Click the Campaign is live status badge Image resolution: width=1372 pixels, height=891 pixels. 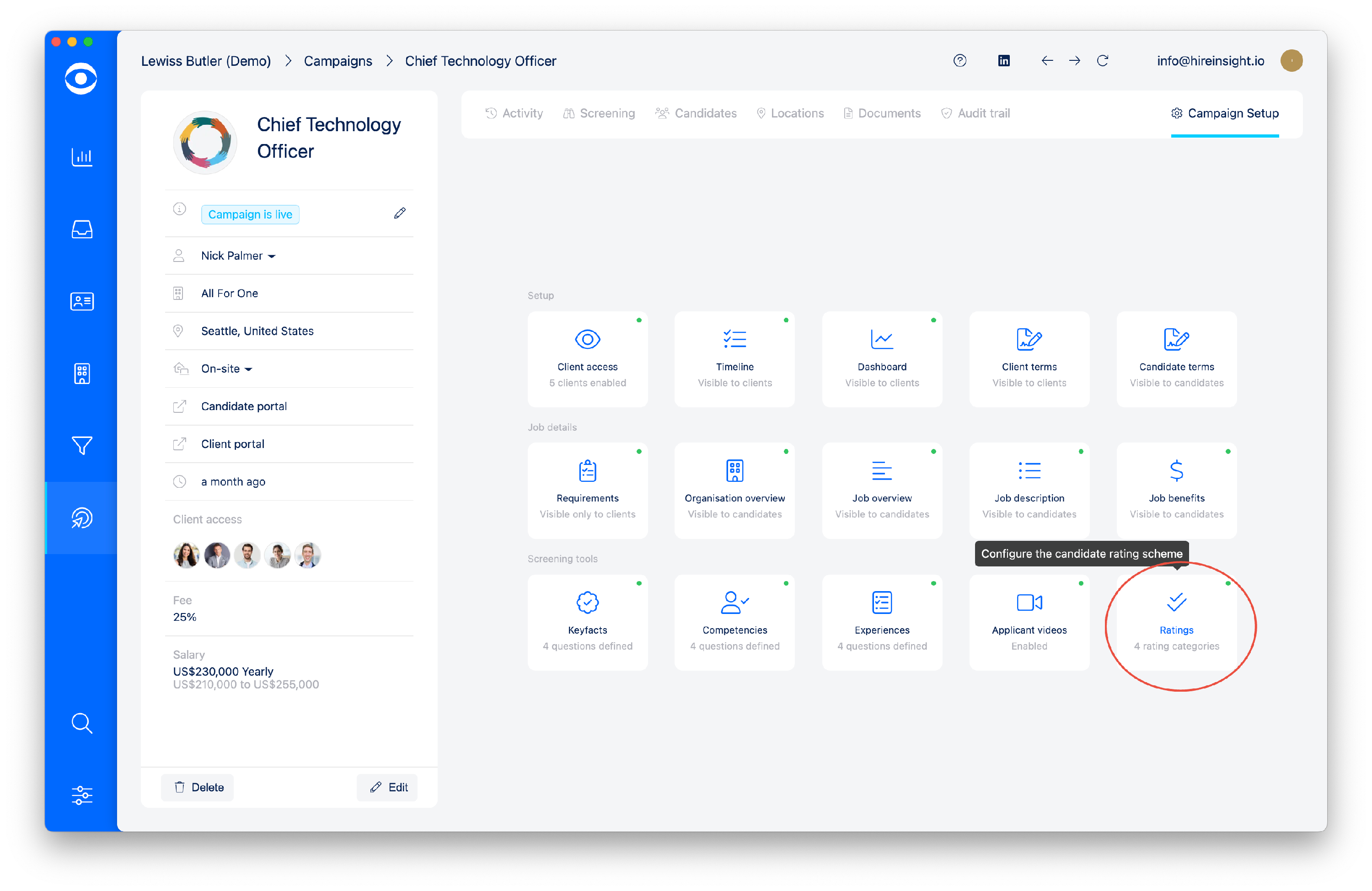(250, 214)
